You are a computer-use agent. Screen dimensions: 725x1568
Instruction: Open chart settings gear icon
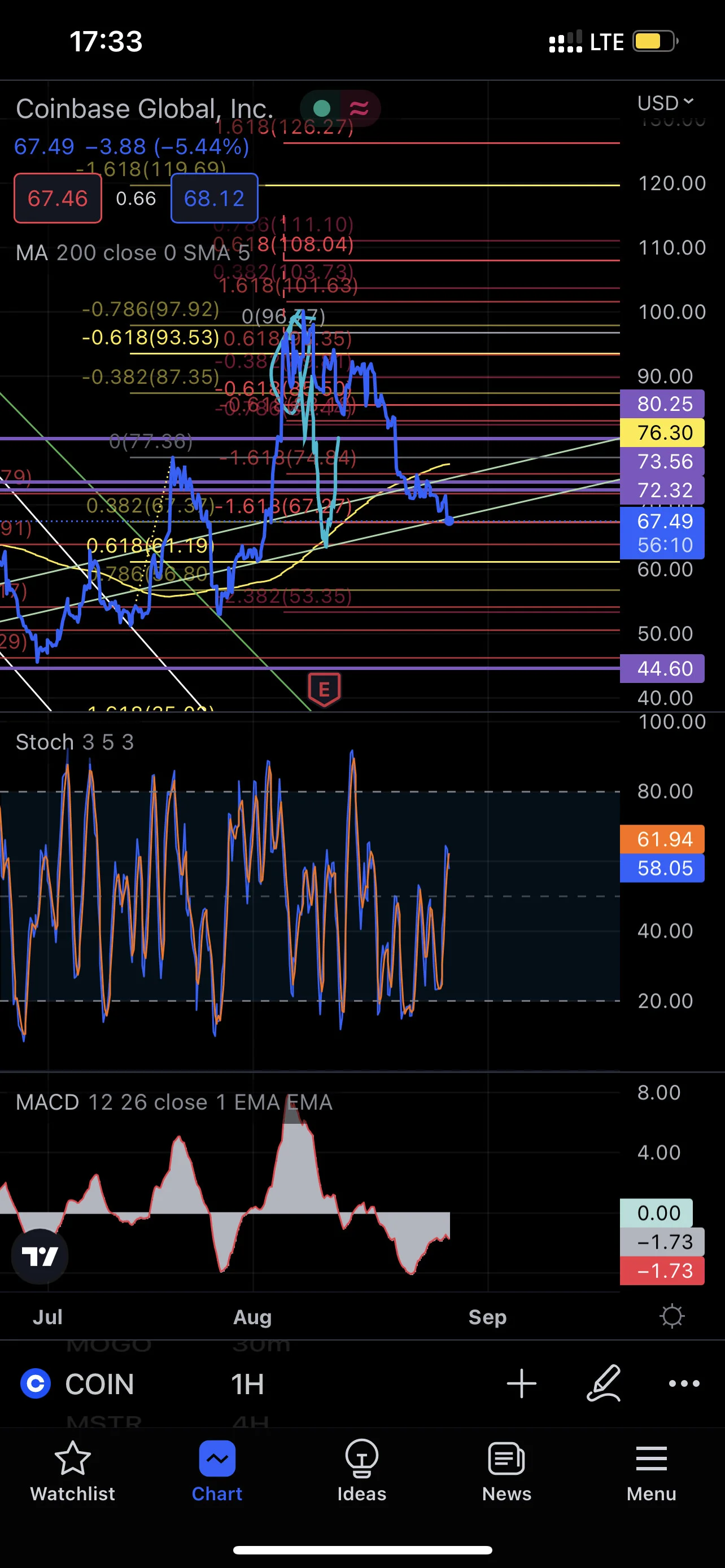672,1316
